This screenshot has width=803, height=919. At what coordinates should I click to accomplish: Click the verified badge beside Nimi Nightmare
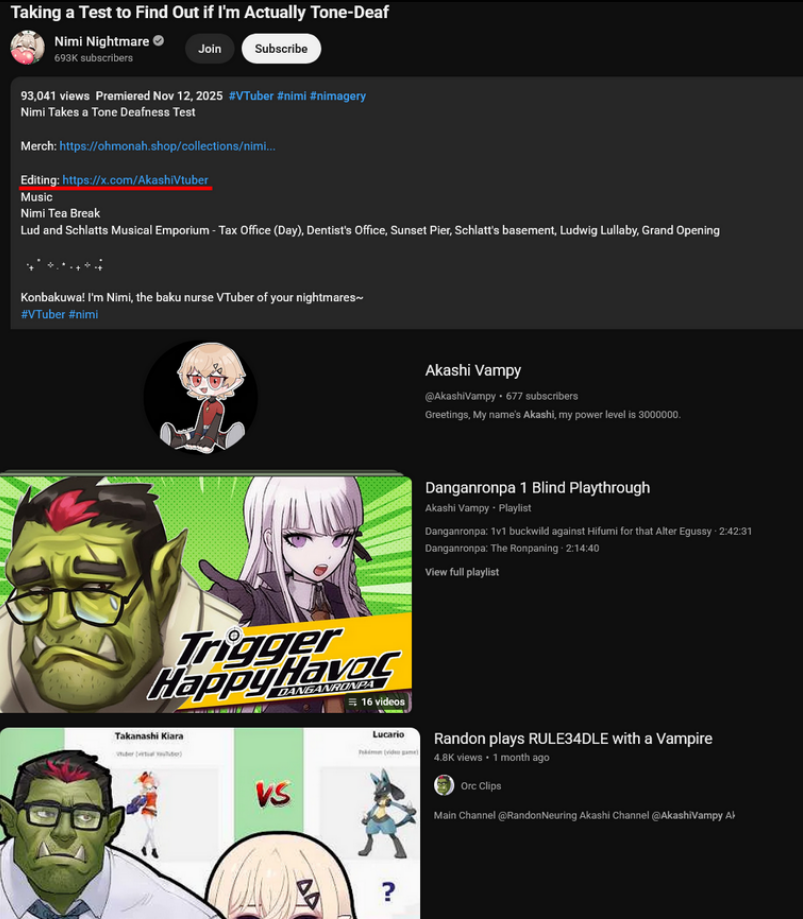pyautogui.click(x=159, y=41)
